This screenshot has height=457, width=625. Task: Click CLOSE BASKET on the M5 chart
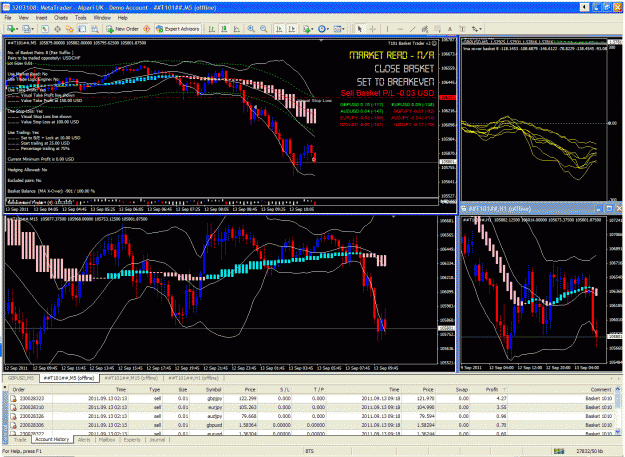point(404,69)
